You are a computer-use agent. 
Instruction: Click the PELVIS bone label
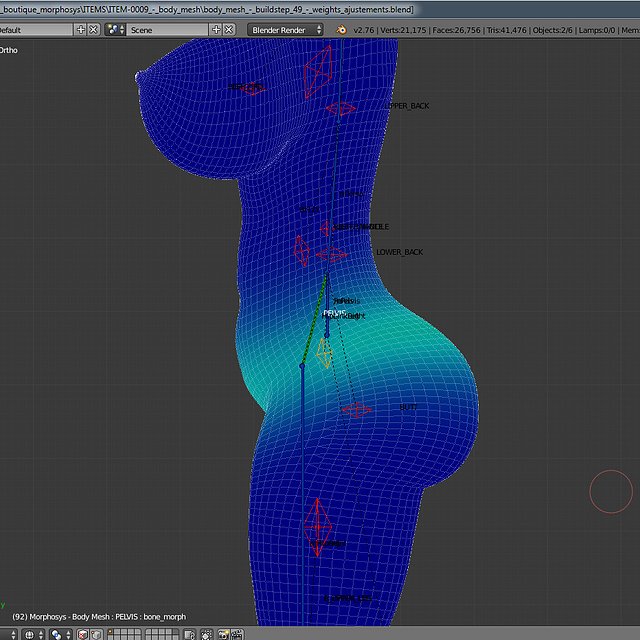click(334, 313)
